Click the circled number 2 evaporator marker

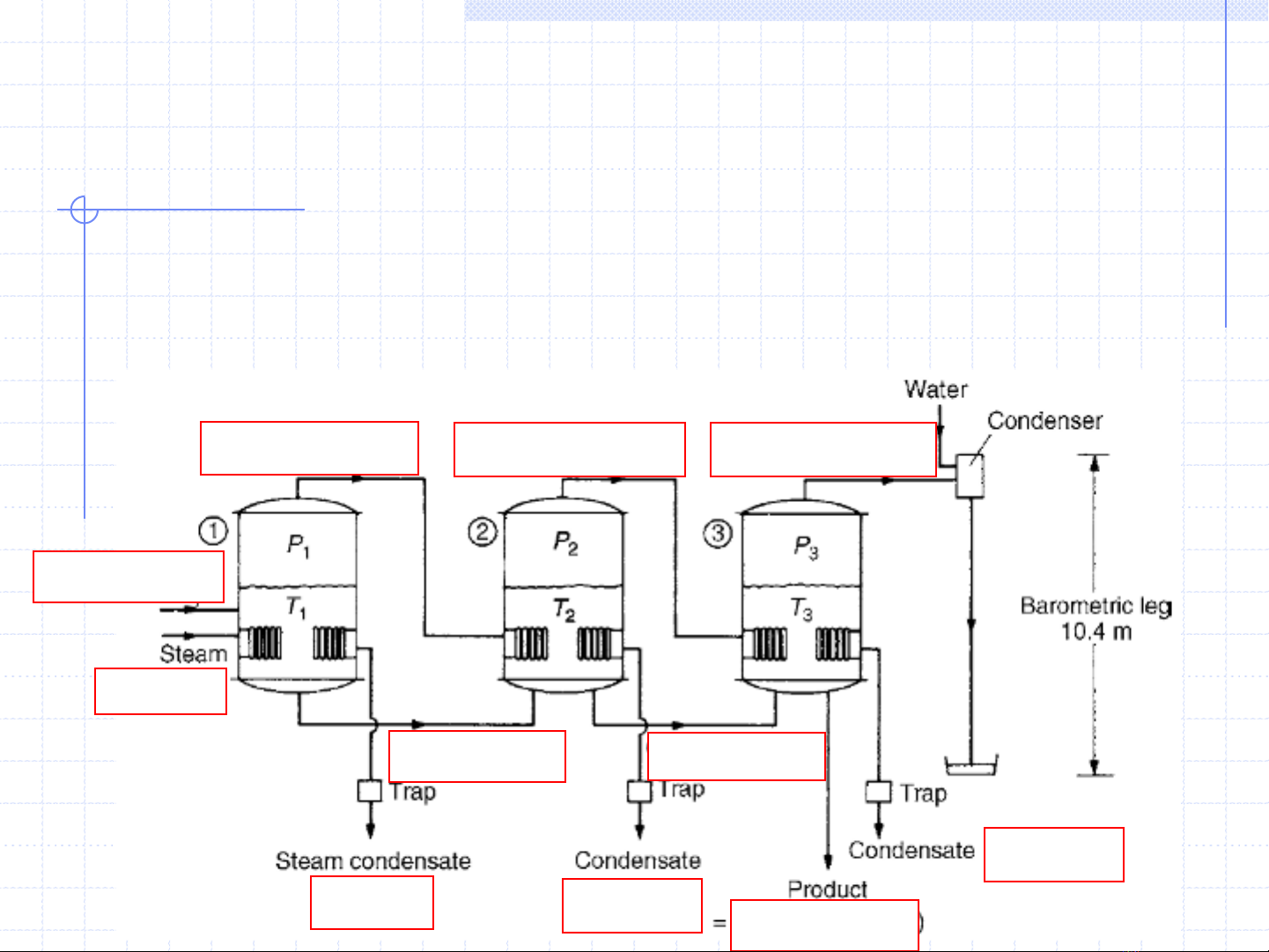483,533
